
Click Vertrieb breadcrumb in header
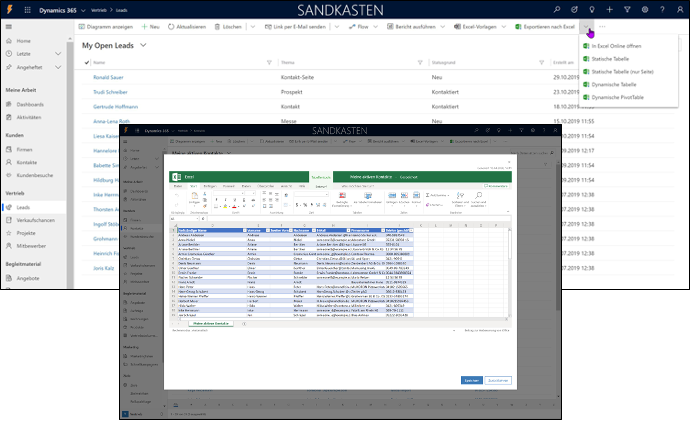point(99,10)
